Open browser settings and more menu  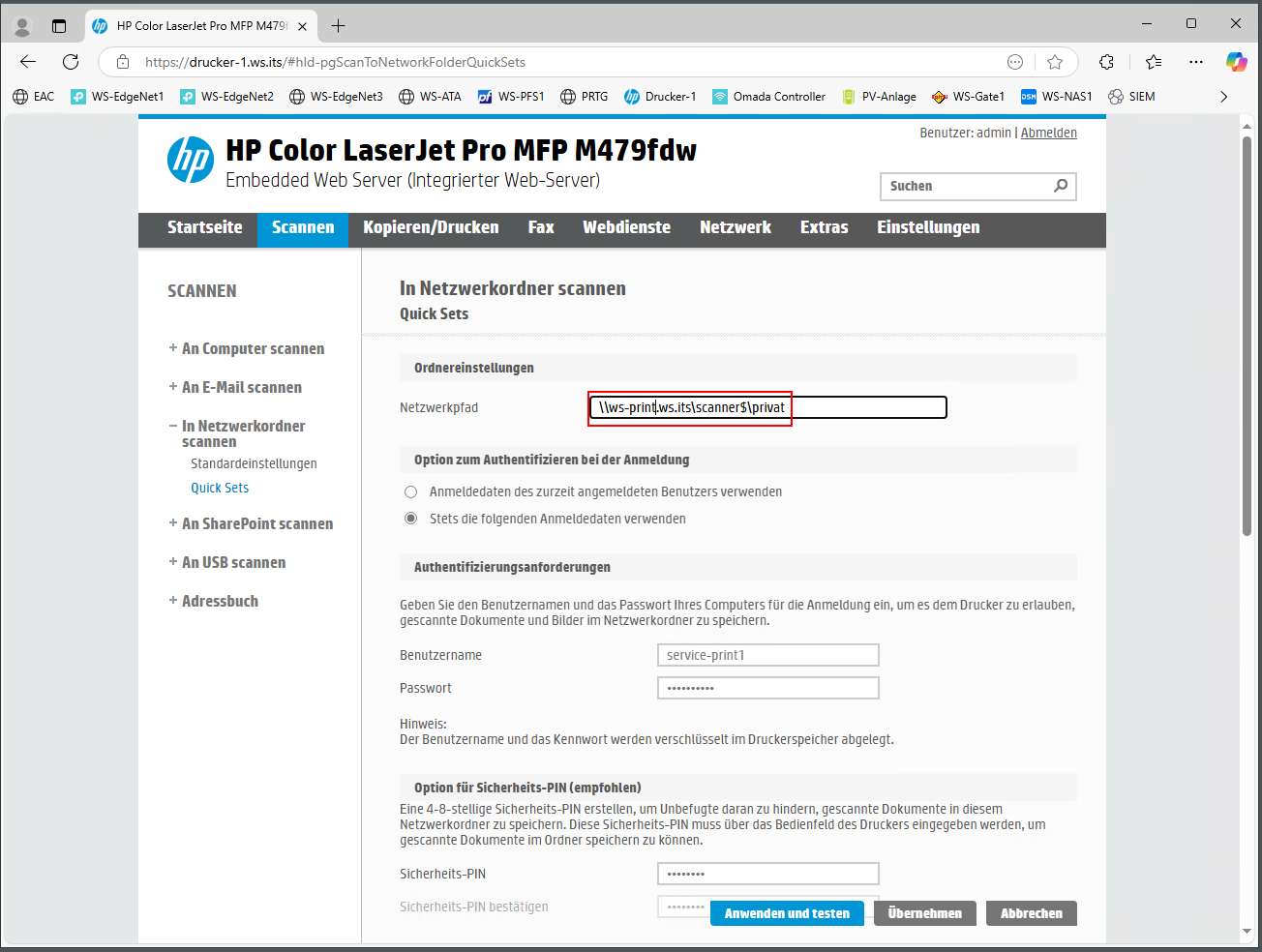[x=1196, y=62]
